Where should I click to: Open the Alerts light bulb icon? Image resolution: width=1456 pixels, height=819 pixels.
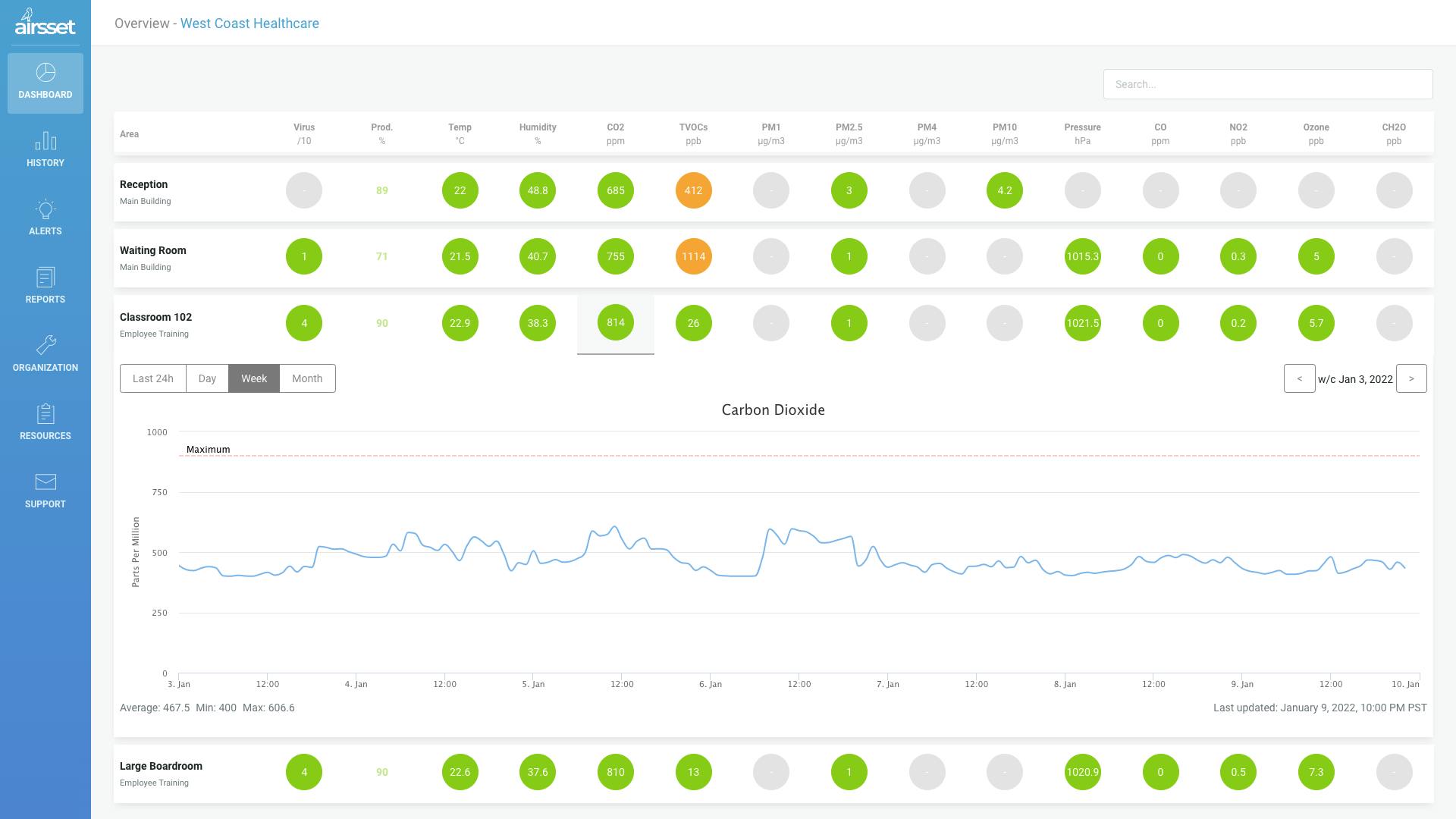click(45, 209)
